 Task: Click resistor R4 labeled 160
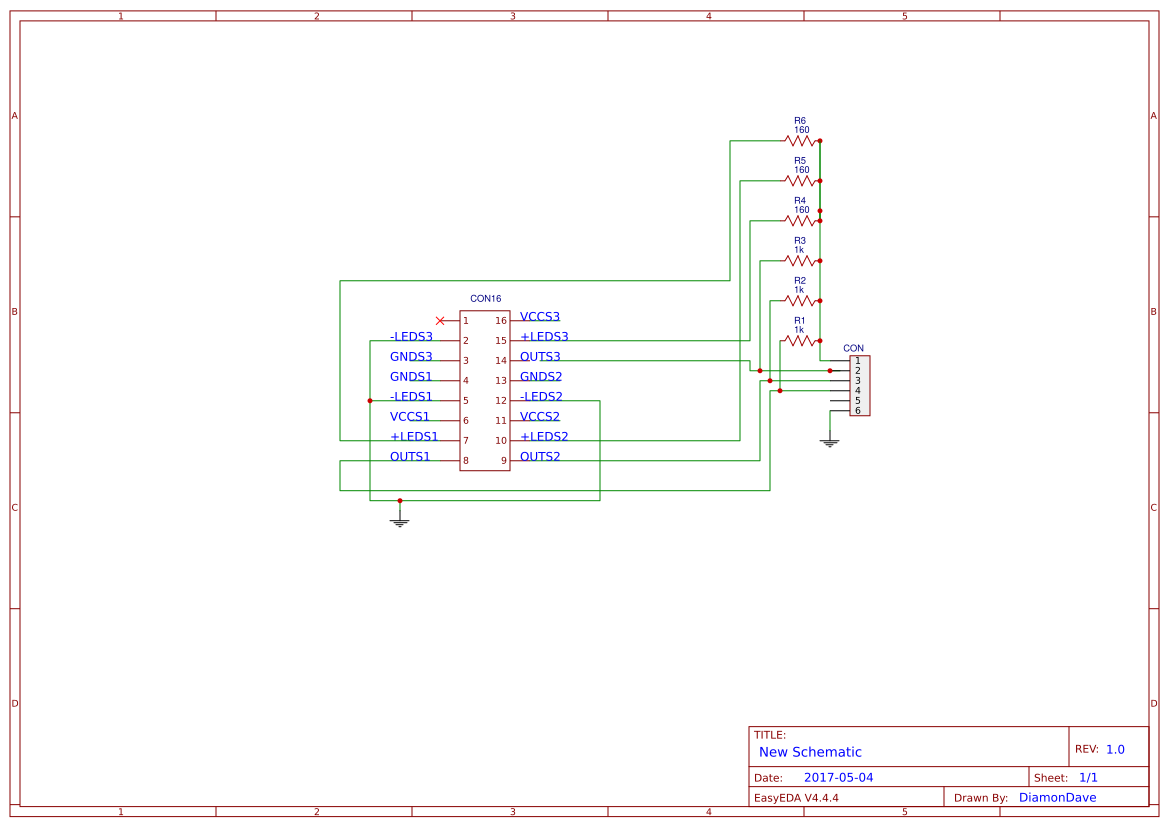pos(800,219)
